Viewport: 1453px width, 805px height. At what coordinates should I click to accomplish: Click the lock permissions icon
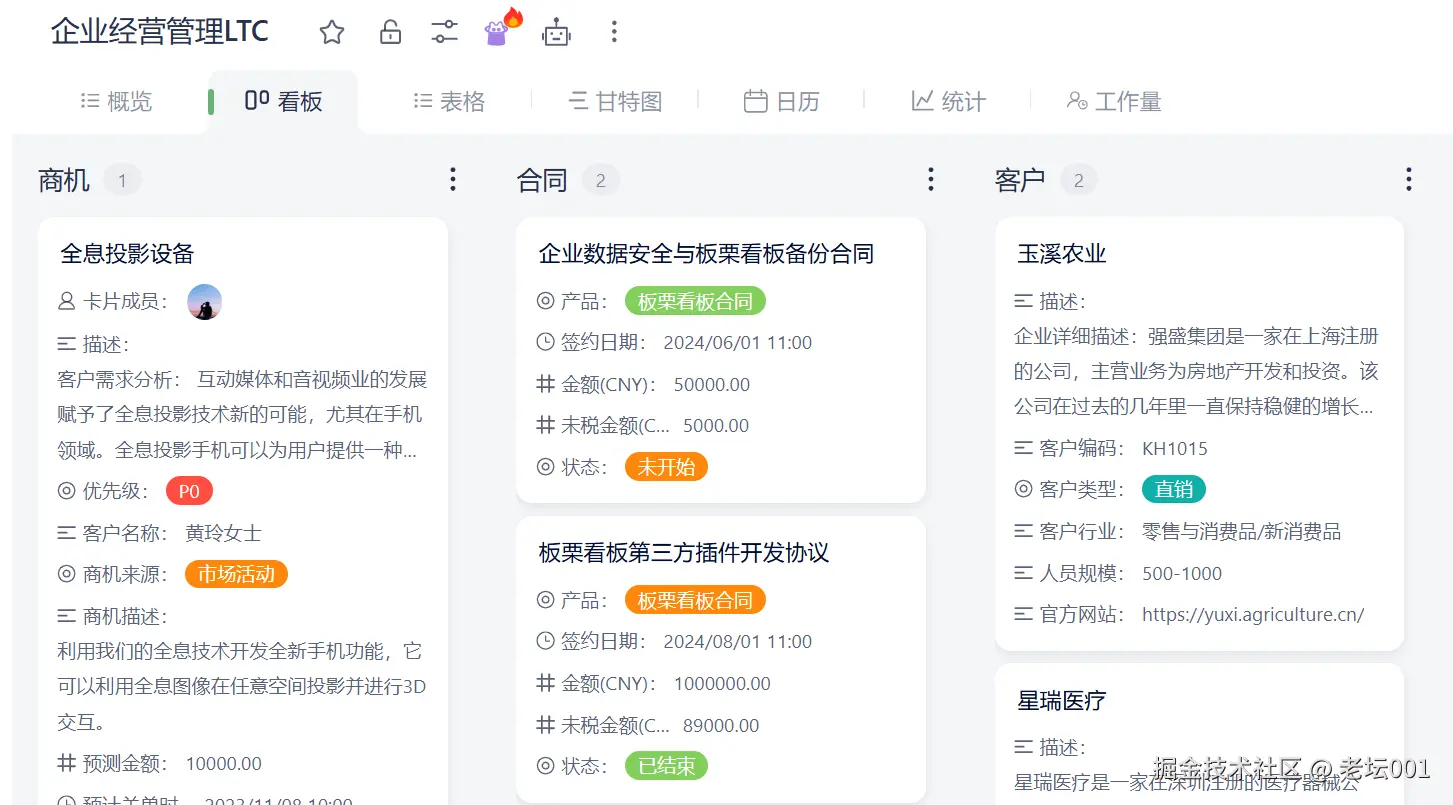click(x=390, y=31)
